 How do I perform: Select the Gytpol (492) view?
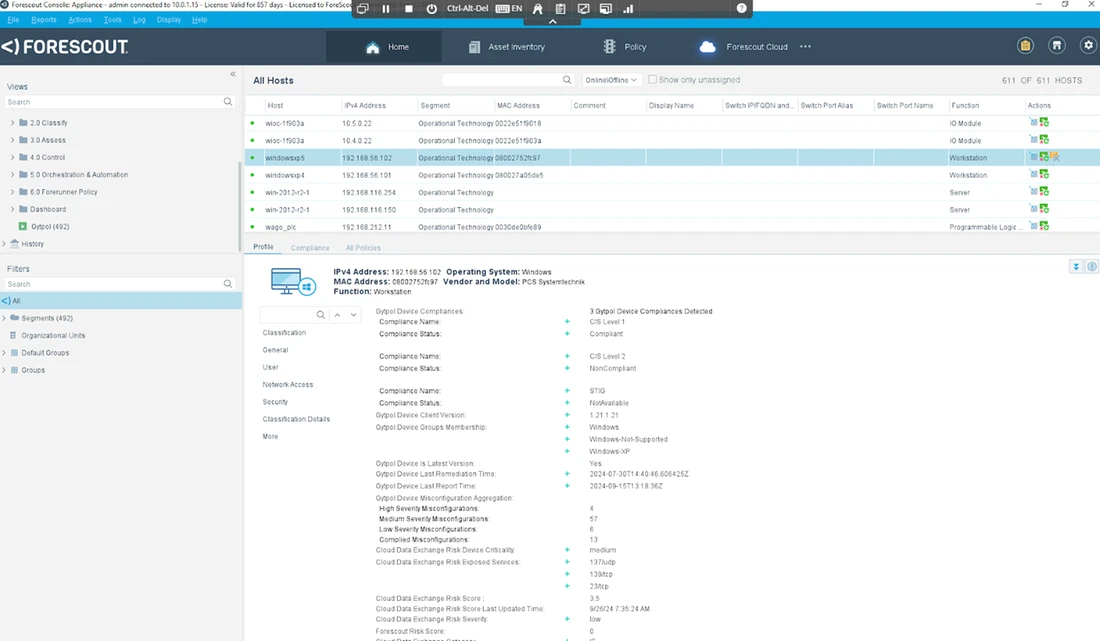48,227
